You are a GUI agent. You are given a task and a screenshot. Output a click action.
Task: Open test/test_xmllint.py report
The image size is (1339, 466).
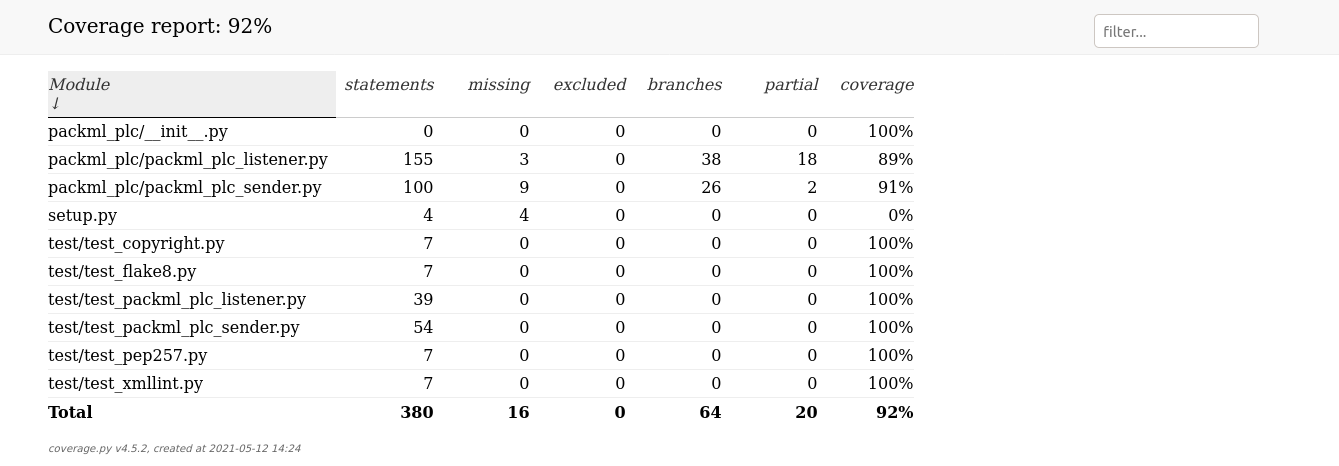(x=125, y=383)
